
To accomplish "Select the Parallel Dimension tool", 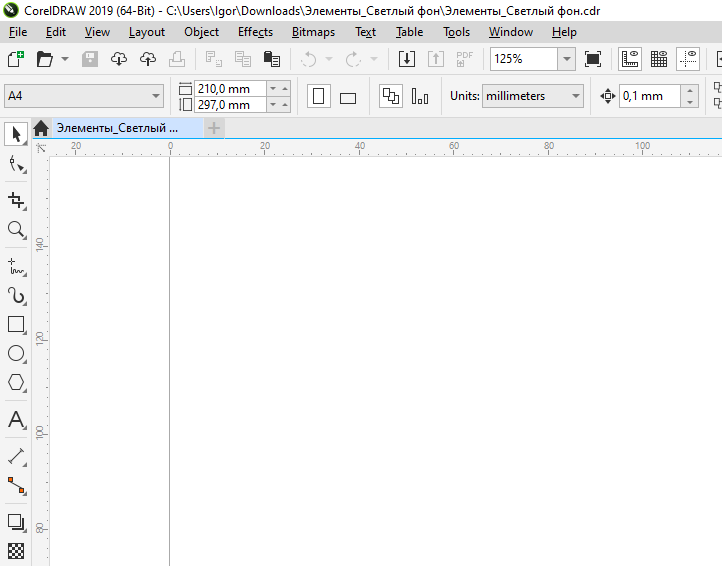I will [x=16, y=457].
